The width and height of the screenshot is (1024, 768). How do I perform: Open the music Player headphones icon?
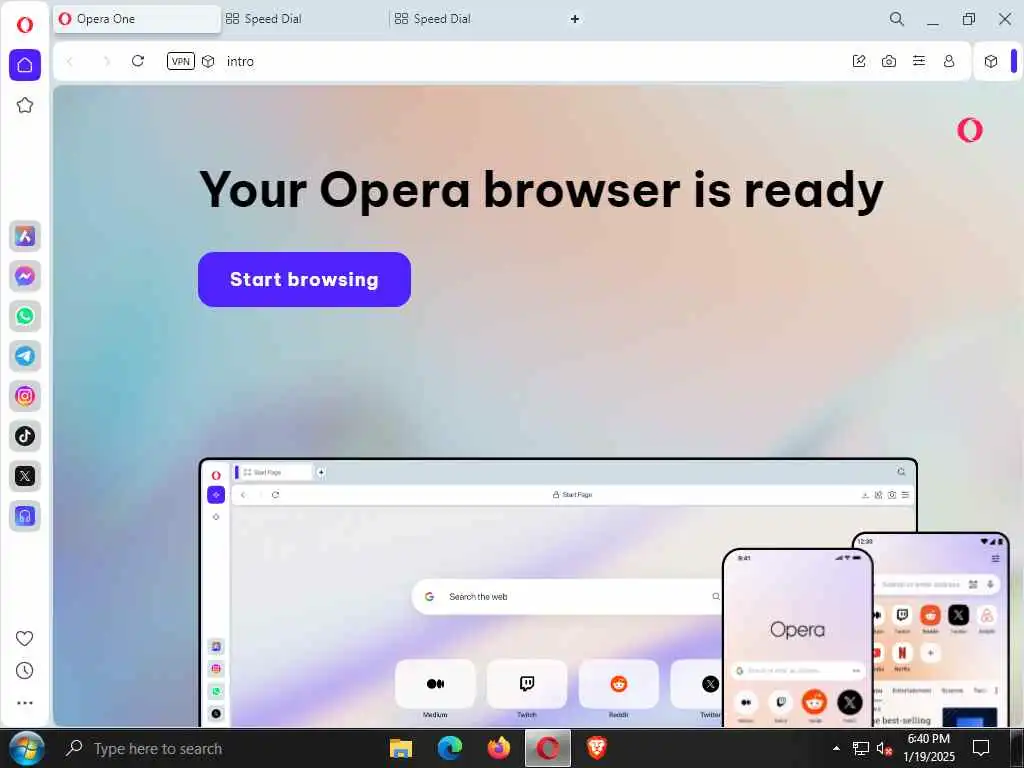pyautogui.click(x=25, y=516)
